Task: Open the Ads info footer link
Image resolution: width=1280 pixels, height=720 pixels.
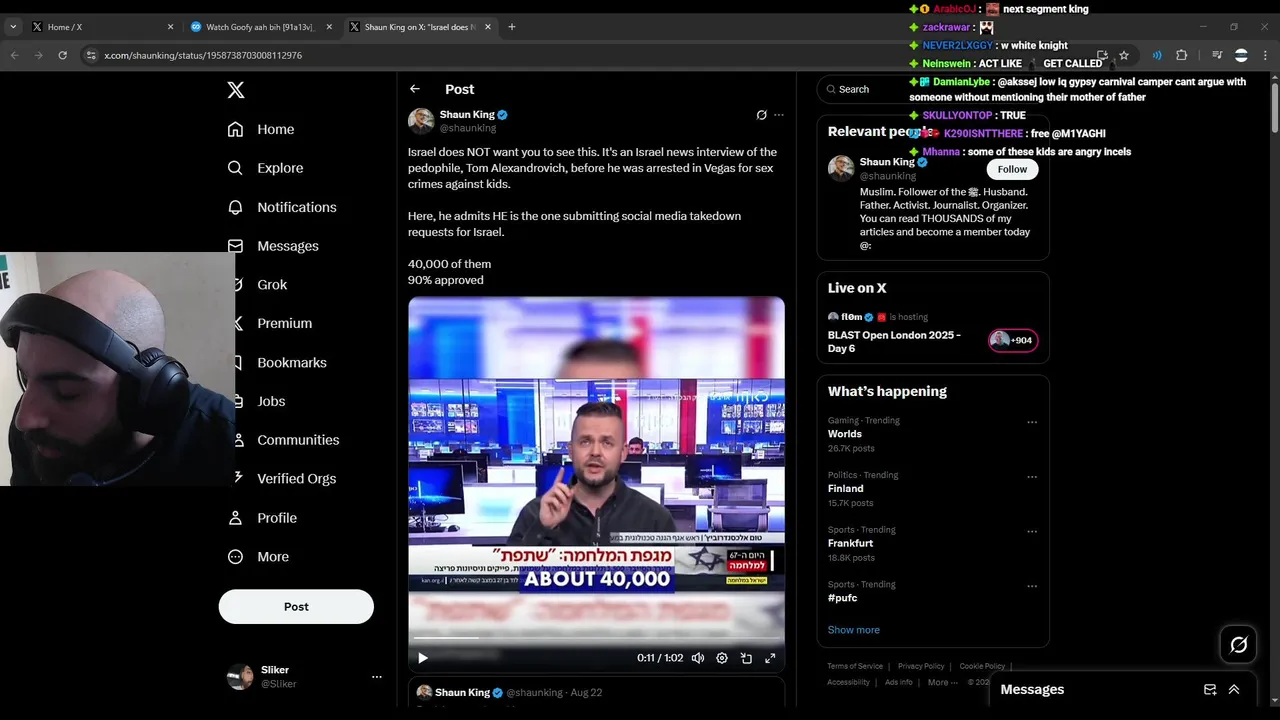Action: [x=899, y=682]
